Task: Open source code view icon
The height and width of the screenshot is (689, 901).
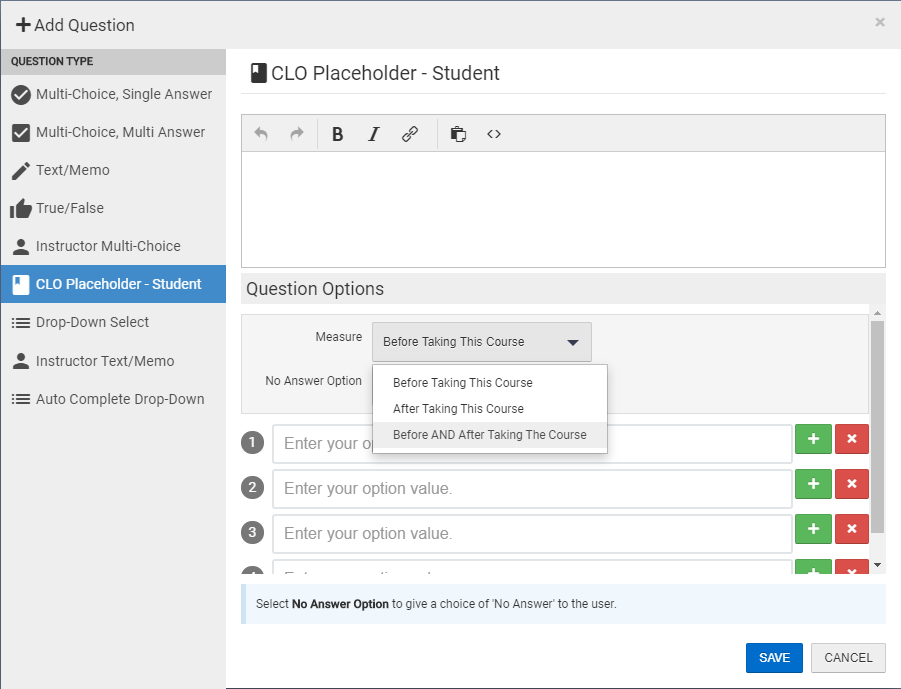Action: click(494, 134)
